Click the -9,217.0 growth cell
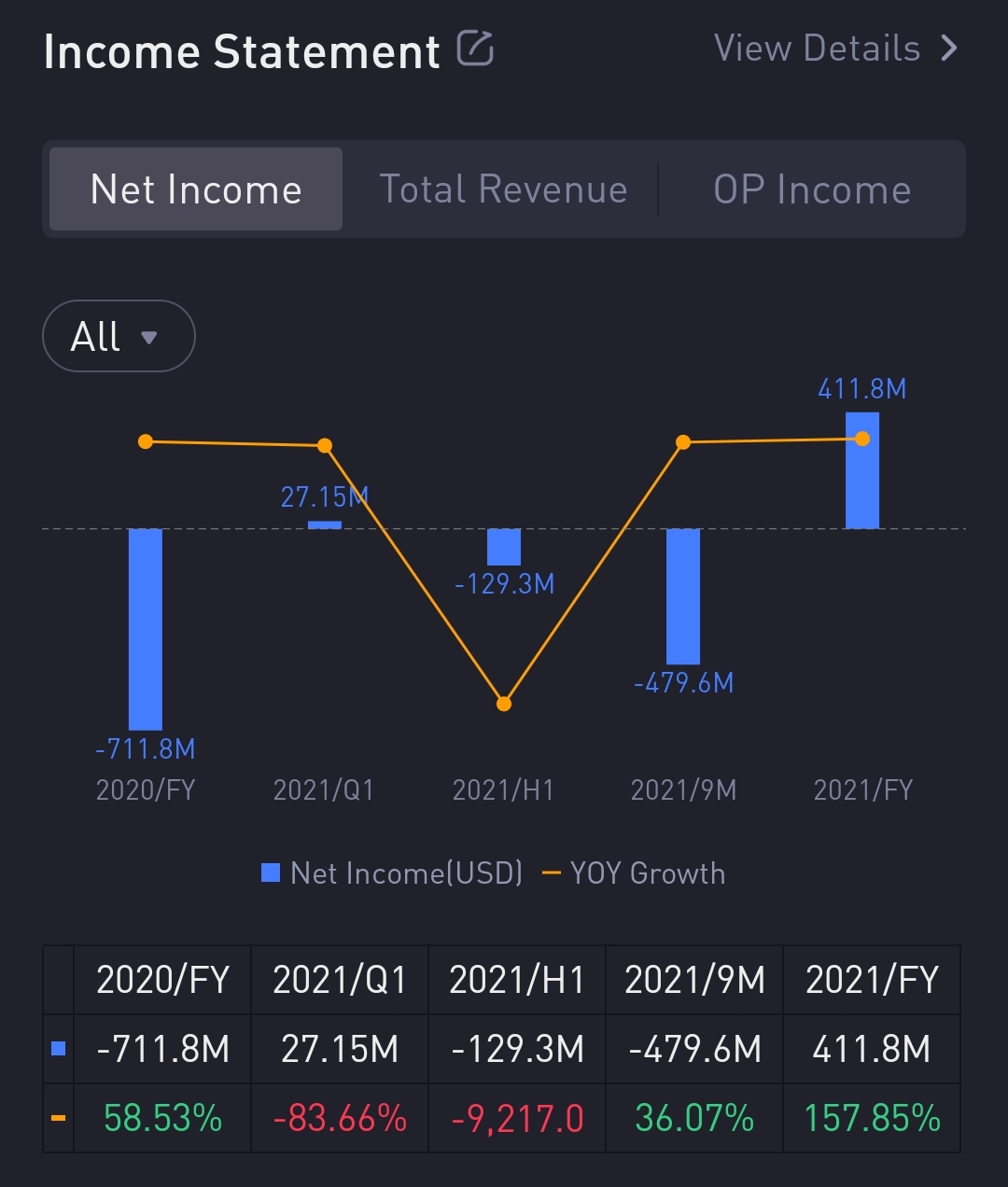The image size is (1008, 1187). pos(517,1118)
